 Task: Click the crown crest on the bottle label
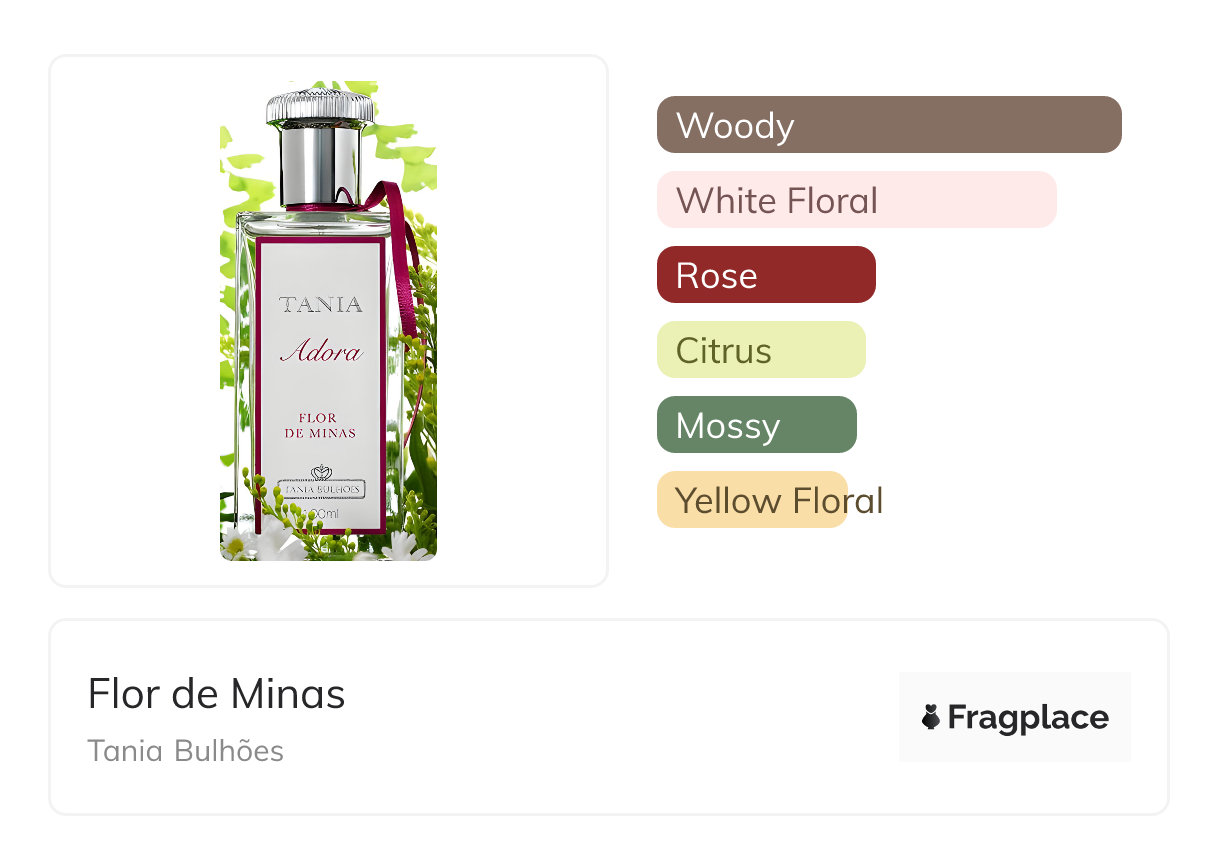coord(321,472)
